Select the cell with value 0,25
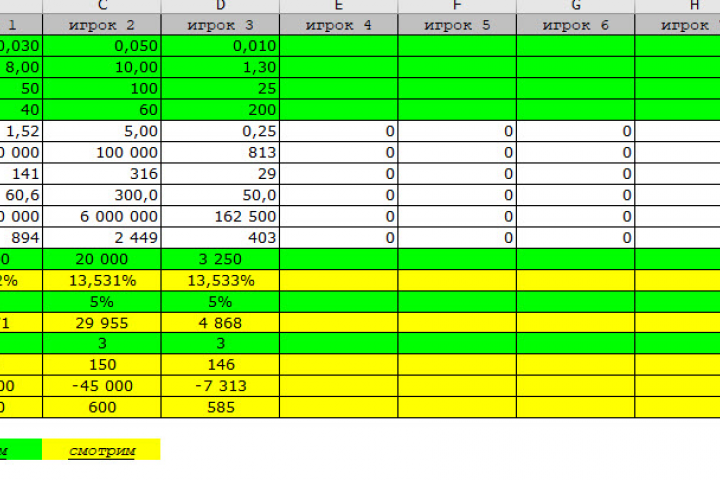720x480 pixels. click(x=220, y=131)
